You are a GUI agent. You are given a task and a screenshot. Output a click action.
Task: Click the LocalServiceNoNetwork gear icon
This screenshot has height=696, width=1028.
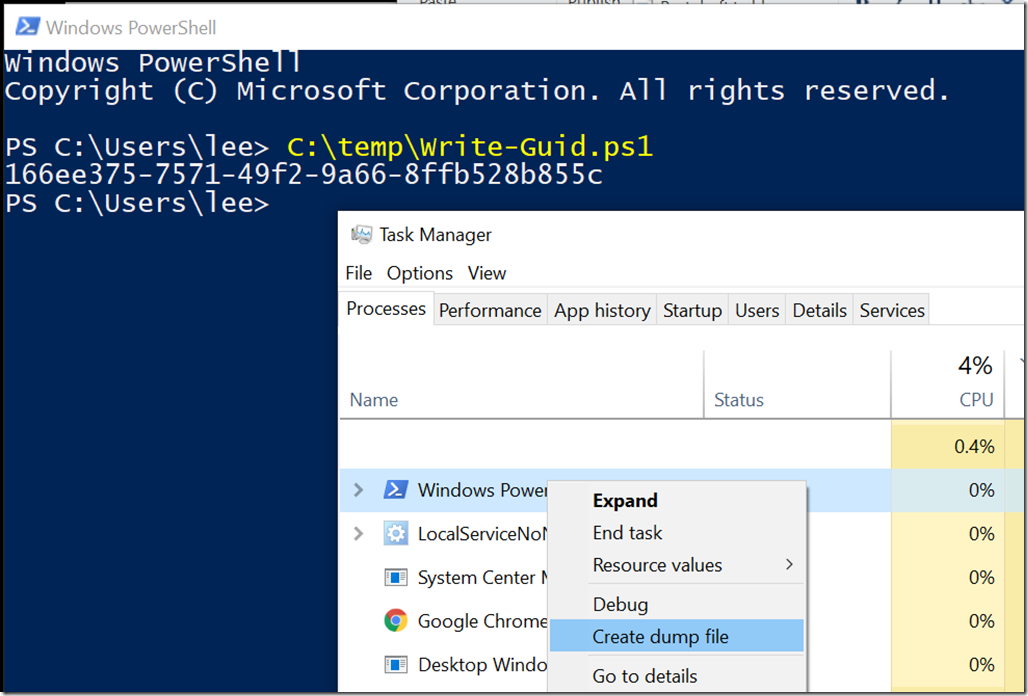395,533
